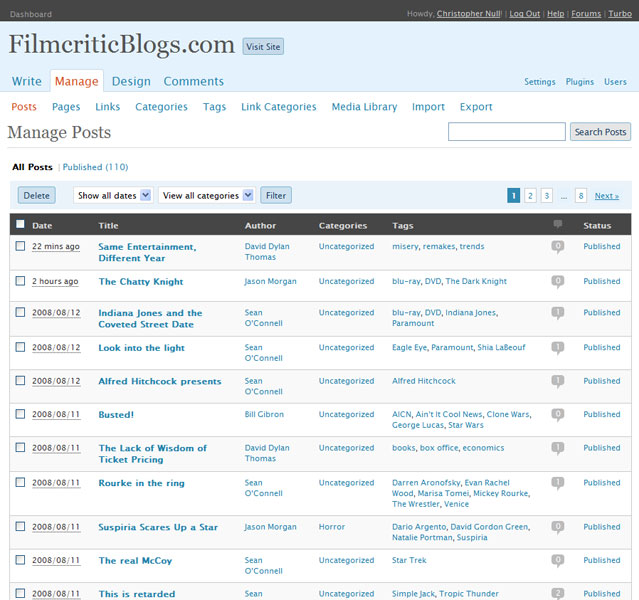The image size is (639, 600).
Task: Click the search posts text field
Action: (506, 132)
